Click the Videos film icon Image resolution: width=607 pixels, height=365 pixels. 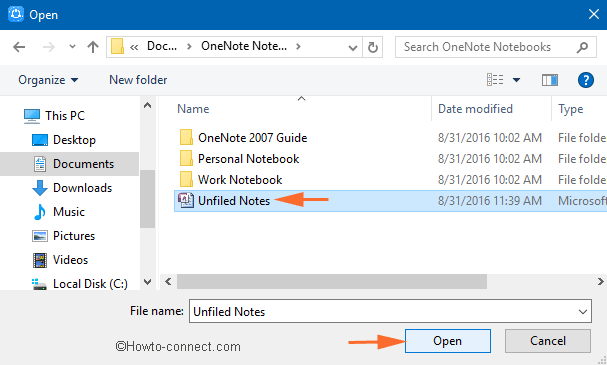click(39, 260)
